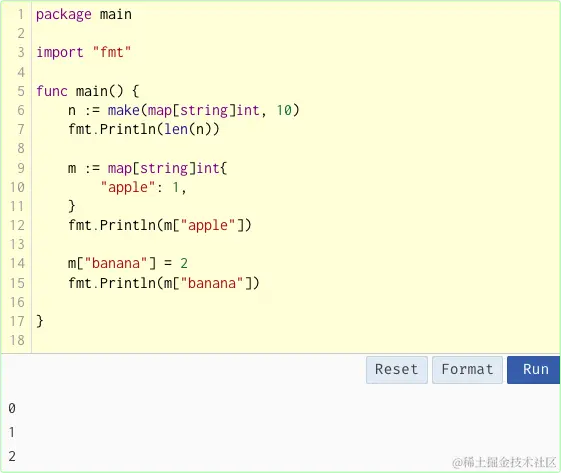Click line number 18 in gutter
Viewport: 561px width, 473px height.
17,340
